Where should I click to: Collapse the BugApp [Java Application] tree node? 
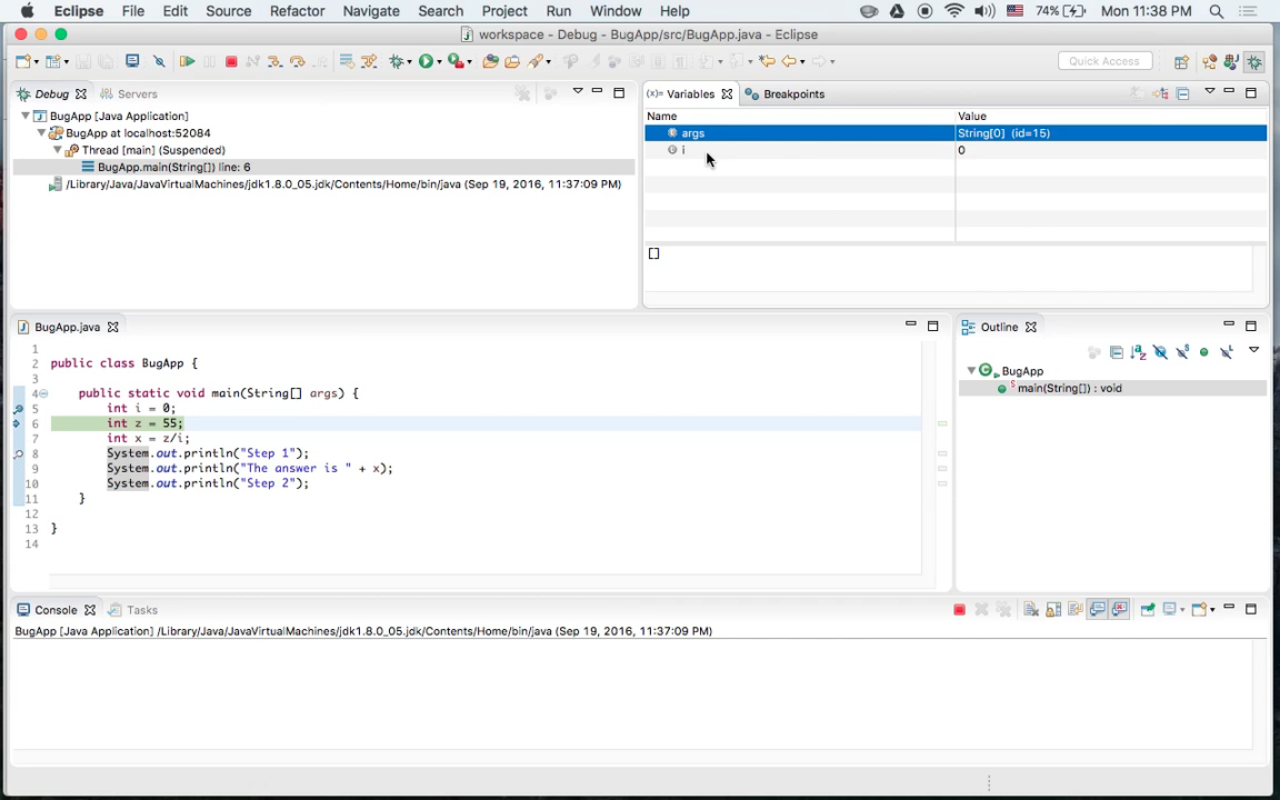pos(25,116)
